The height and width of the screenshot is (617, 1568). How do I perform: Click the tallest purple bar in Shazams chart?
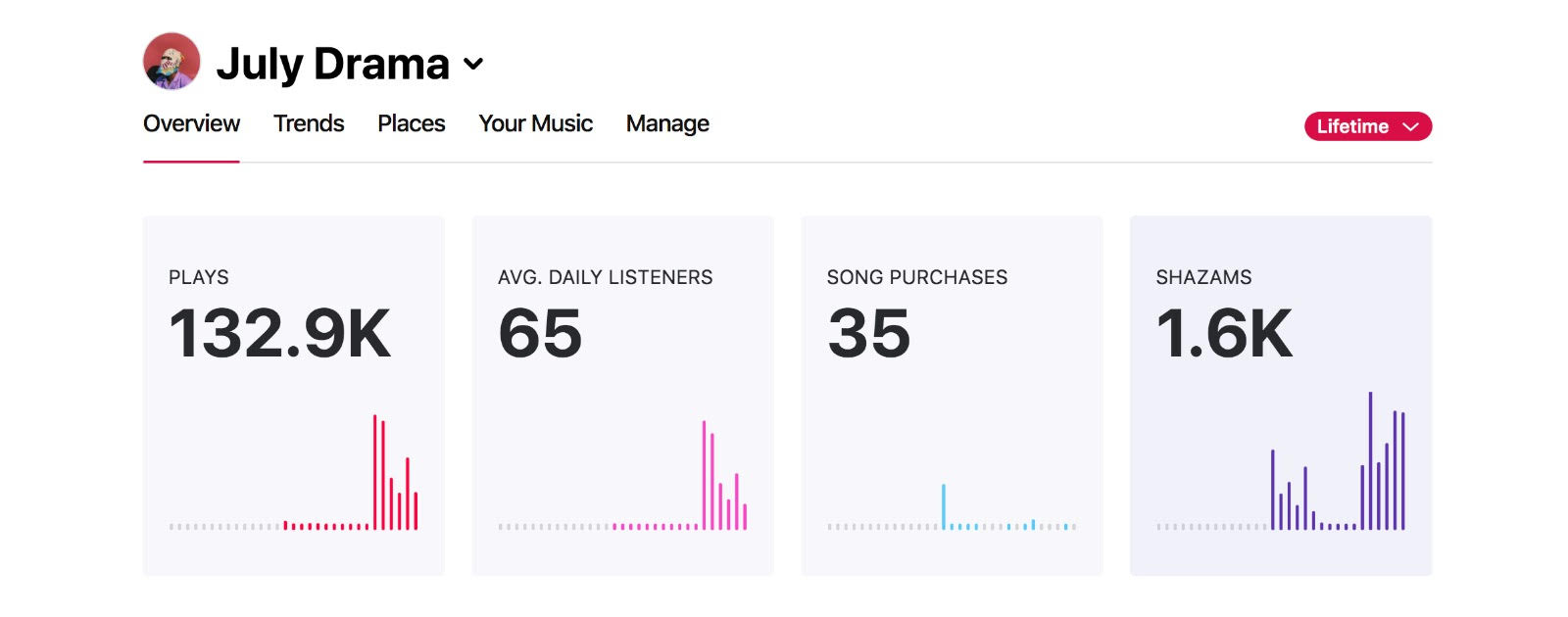coord(1370,461)
